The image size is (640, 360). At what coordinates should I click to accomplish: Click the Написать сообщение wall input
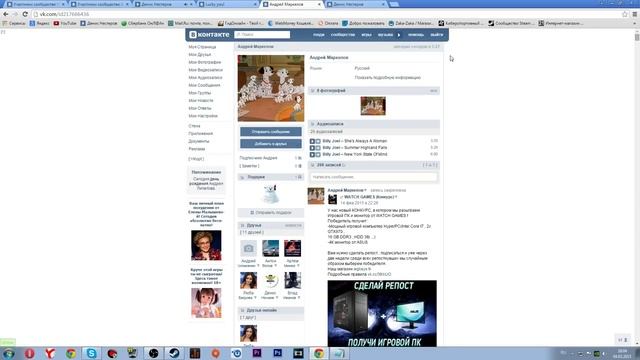(373, 177)
